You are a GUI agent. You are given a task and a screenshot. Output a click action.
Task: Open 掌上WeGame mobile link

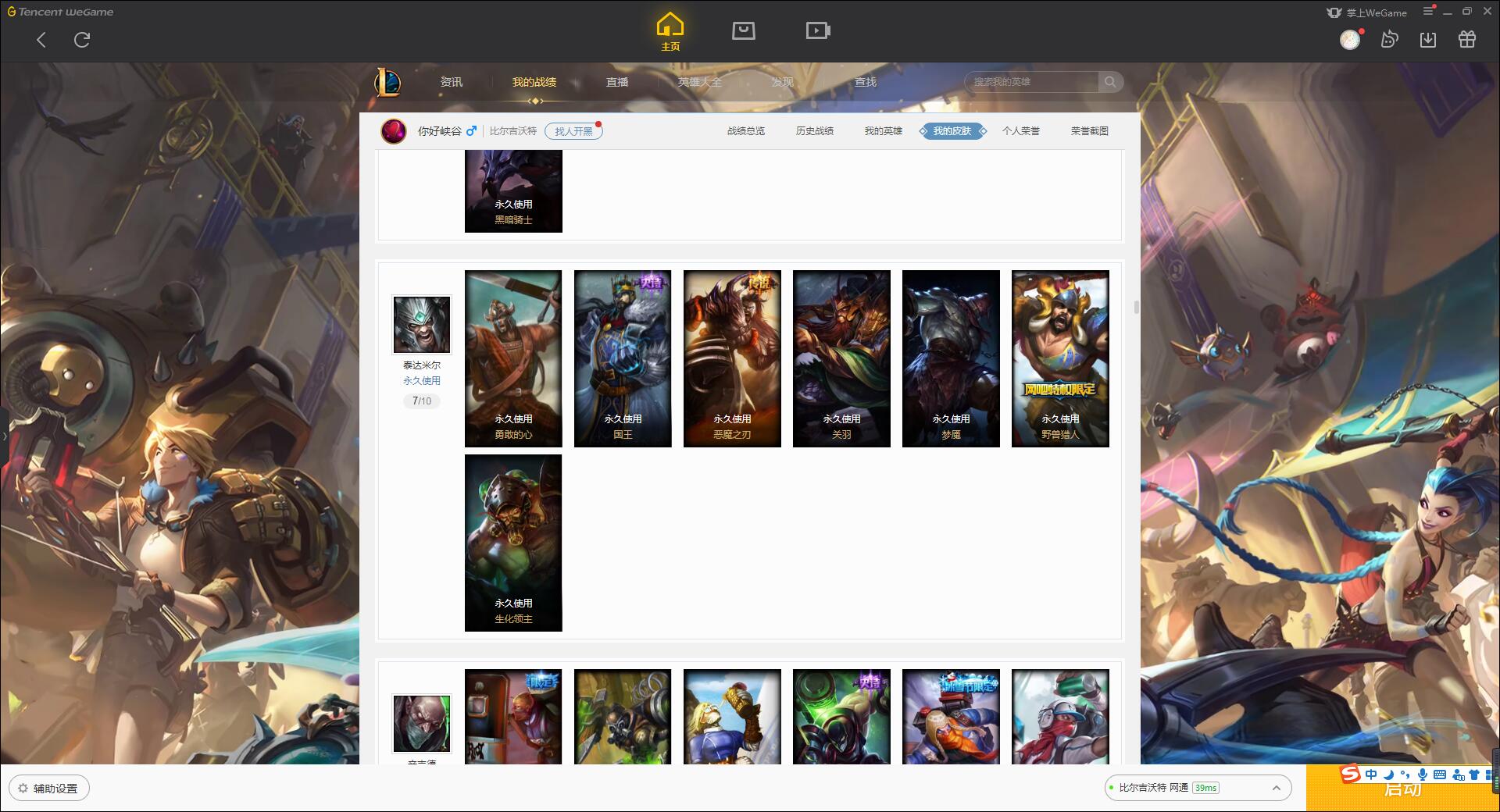(1367, 12)
